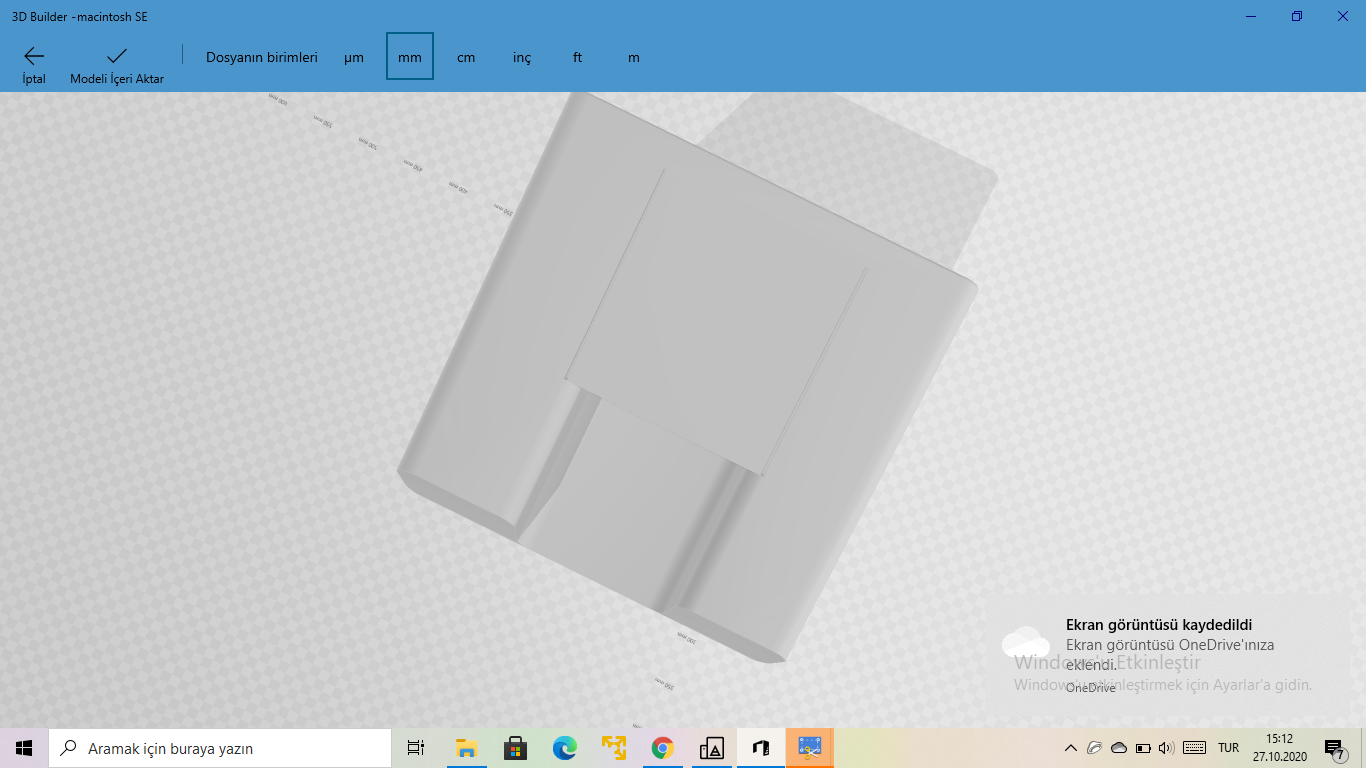
Task: Restore down the 3D Builder window
Action: pyautogui.click(x=1297, y=16)
